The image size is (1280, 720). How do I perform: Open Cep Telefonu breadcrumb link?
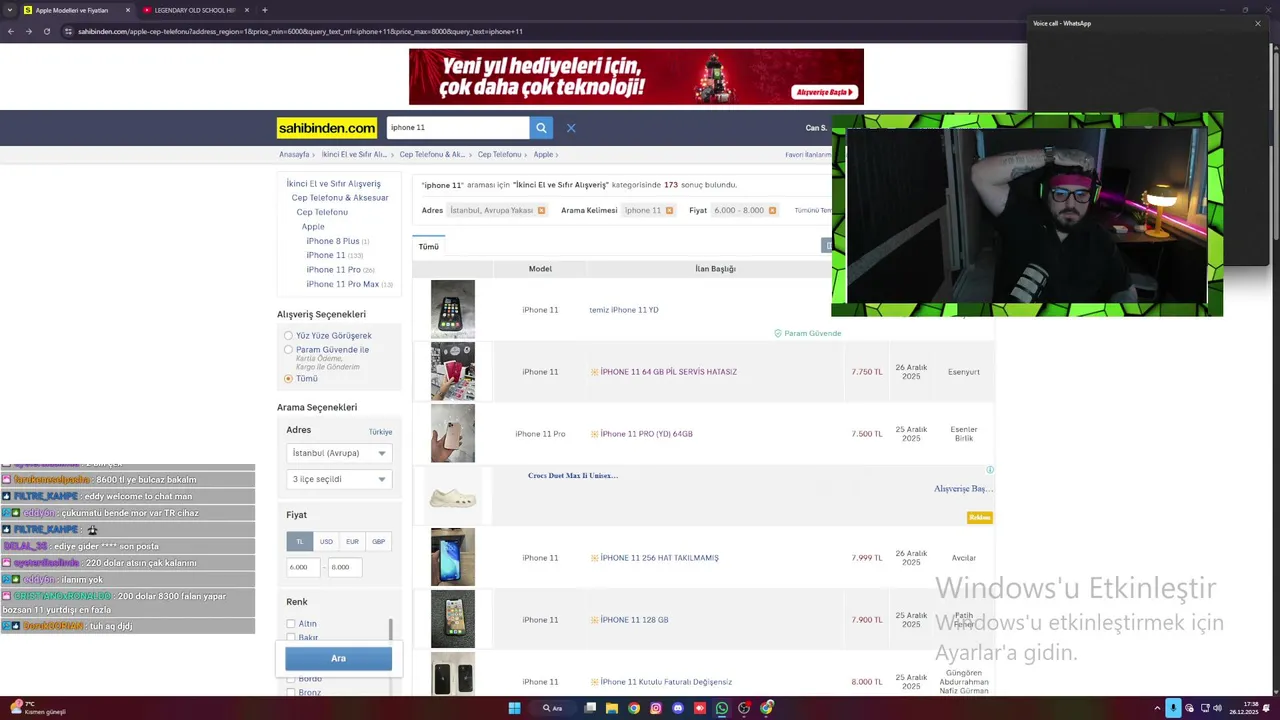tap(499, 155)
